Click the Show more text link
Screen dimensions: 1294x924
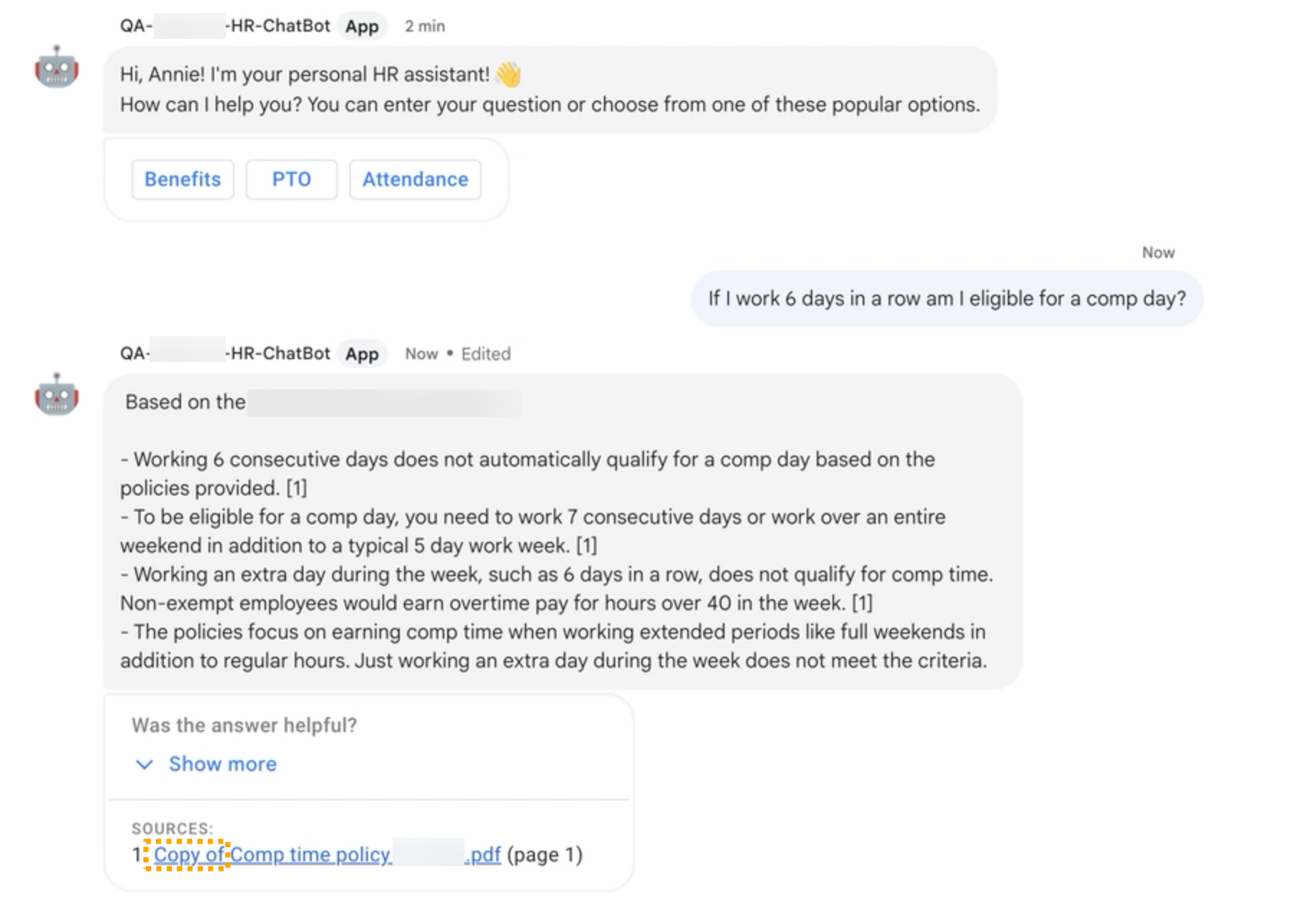pyautogui.click(x=222, y=764)
